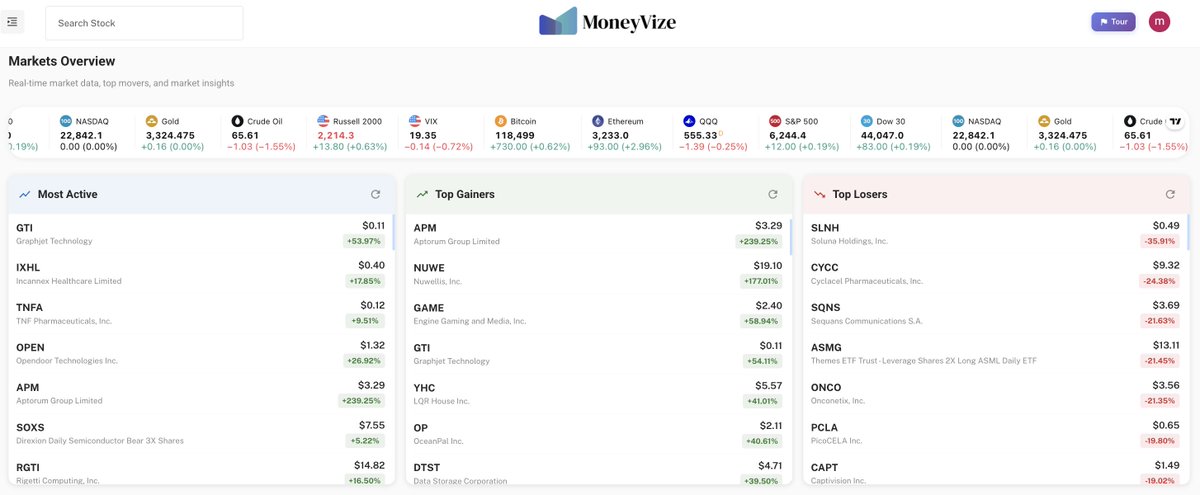This screenshot has width=1200, height=495.
Task: Open SLNH Soluna Holdings row
Action: point(995,233)
